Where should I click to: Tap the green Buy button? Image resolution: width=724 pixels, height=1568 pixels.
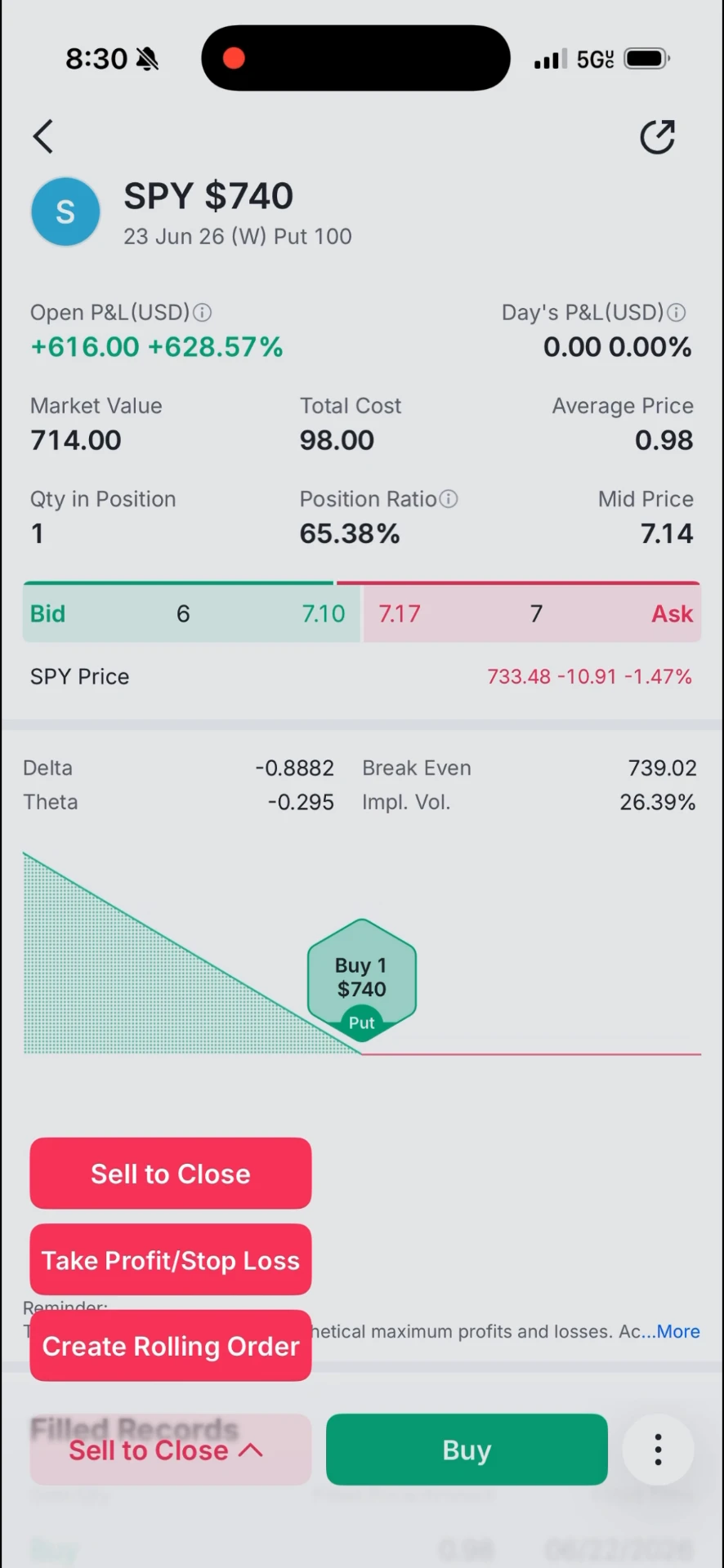pos(467,1450)
